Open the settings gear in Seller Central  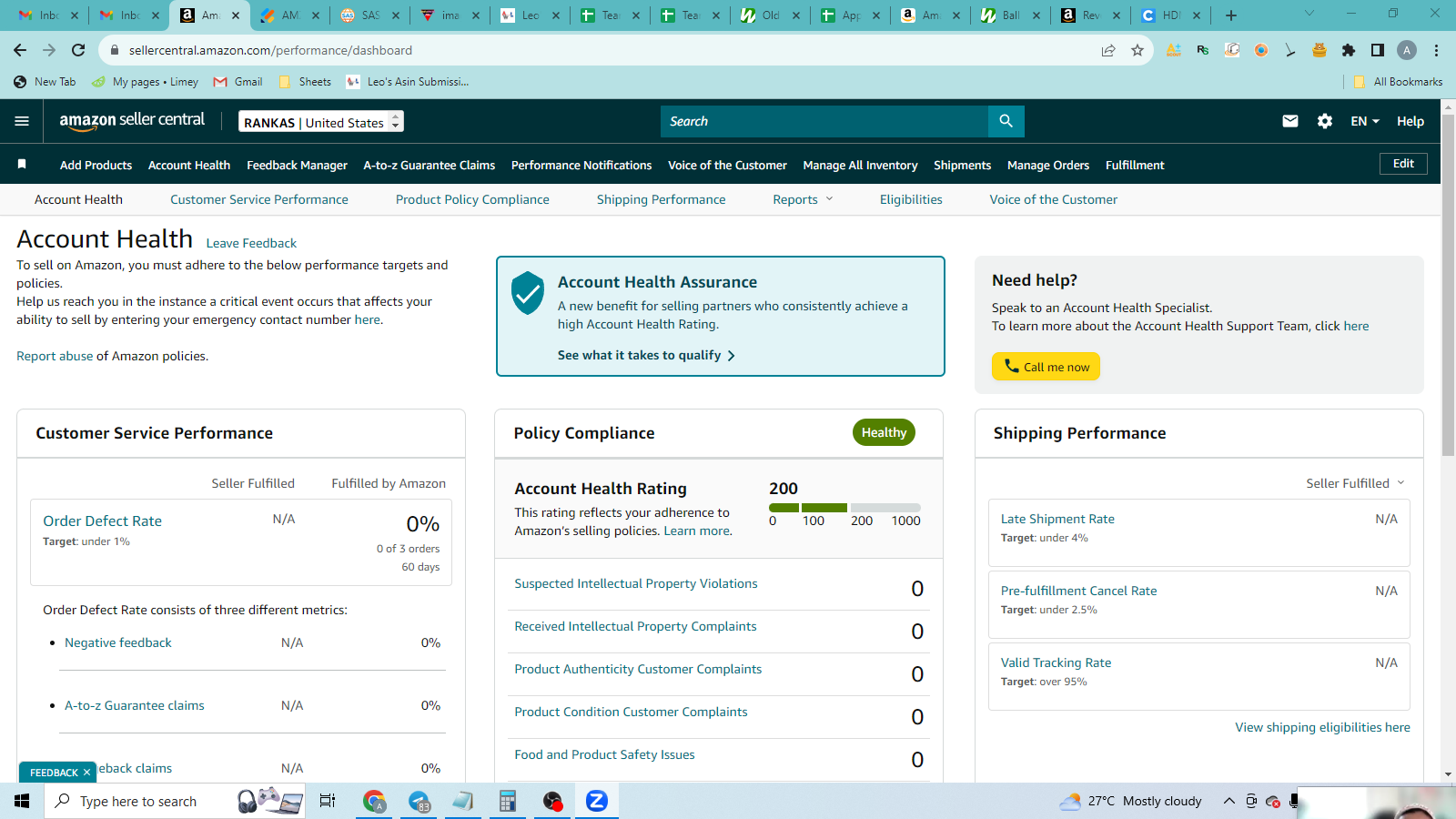coord(1325,121)
